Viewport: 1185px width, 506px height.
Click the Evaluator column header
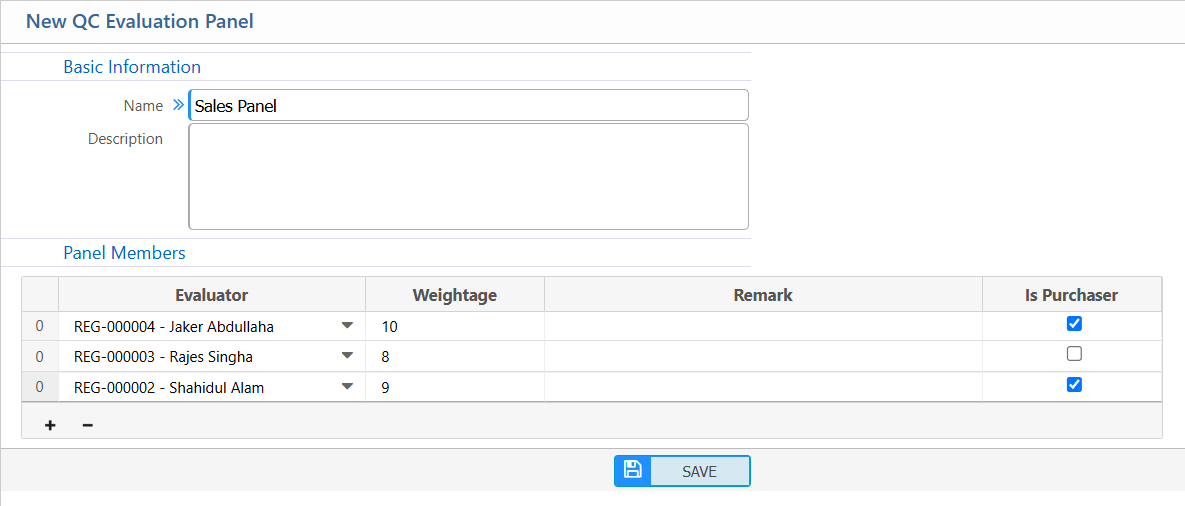coord(212,295)
